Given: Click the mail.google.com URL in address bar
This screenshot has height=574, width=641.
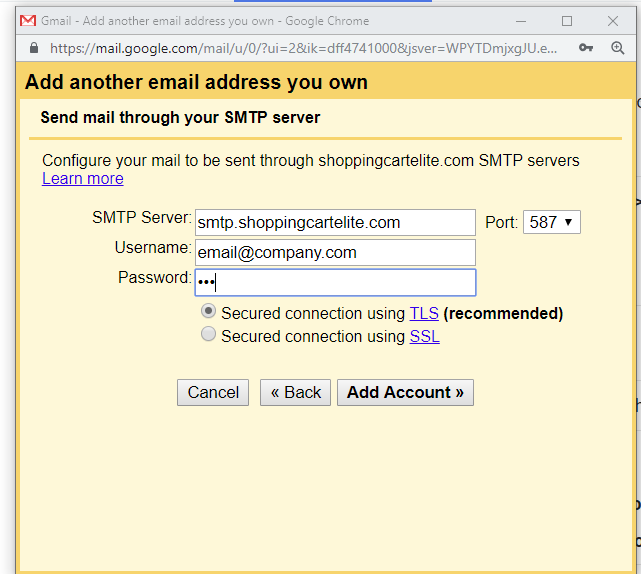Looking at the screenshot, I should [x=303, y=48].
